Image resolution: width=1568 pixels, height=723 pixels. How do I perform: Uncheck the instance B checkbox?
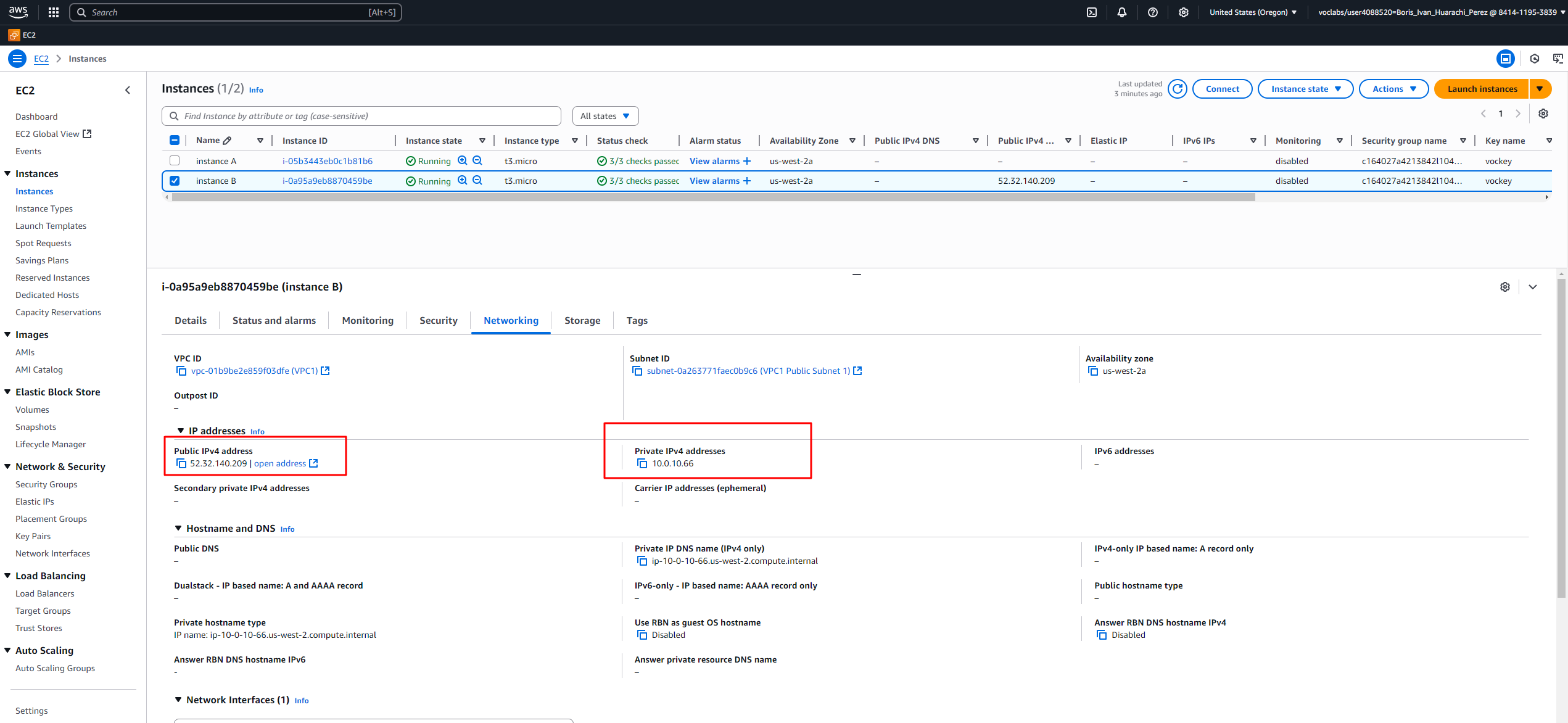coord(175,180)
